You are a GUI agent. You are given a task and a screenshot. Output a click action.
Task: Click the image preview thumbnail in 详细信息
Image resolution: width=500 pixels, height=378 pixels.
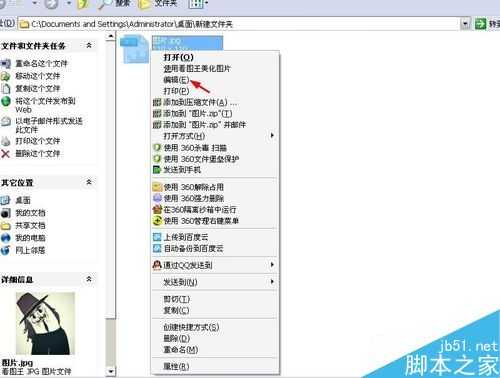click(46, 323)
